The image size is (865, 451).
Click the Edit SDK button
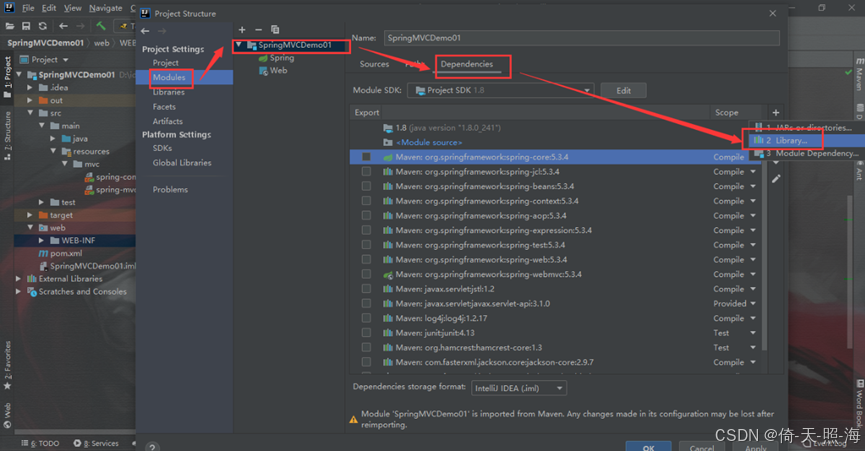(623, 90)
